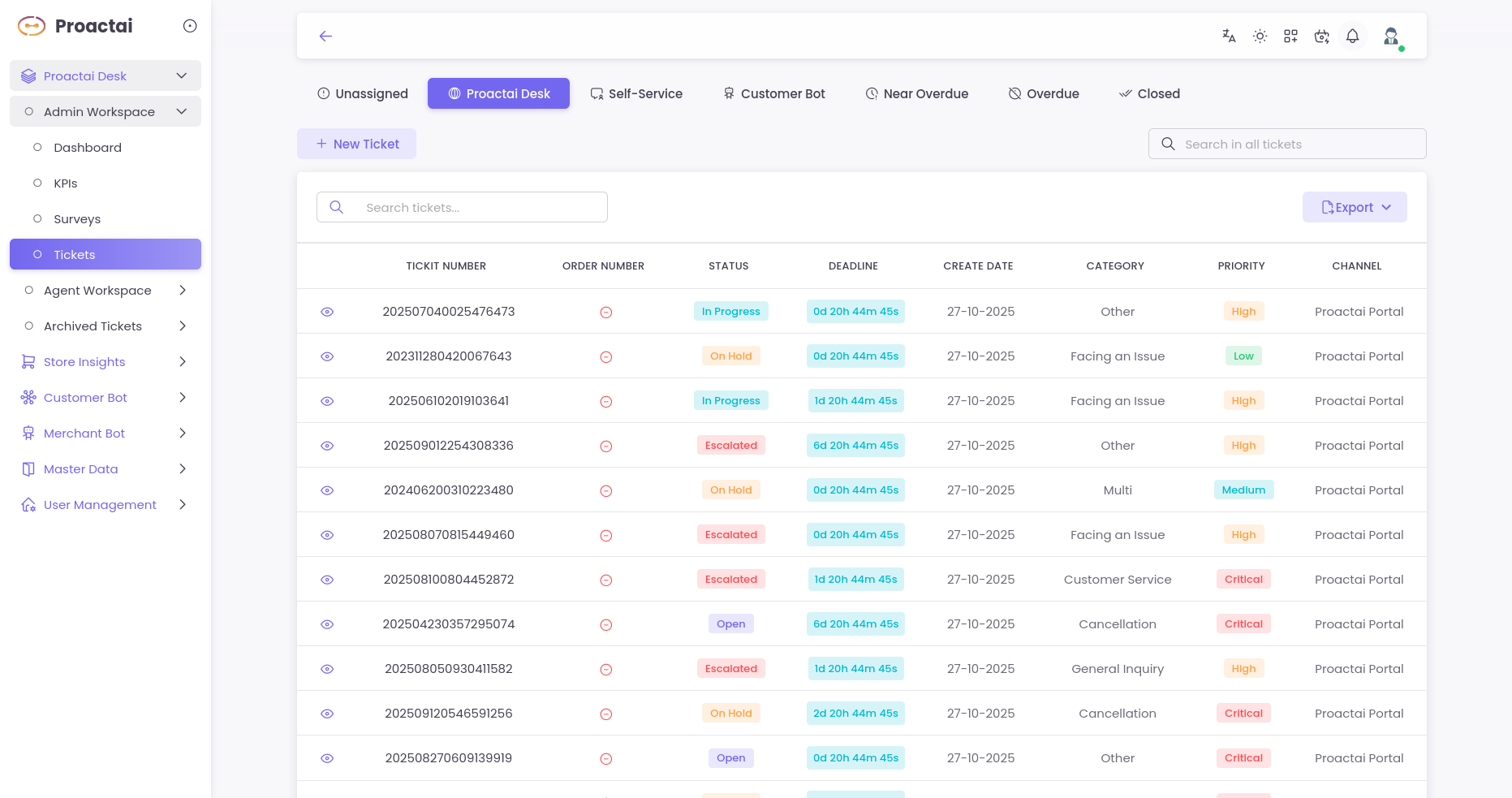The image size is (1512, 798).
Task: Open the notifications bell
Action: [1352, 36]
